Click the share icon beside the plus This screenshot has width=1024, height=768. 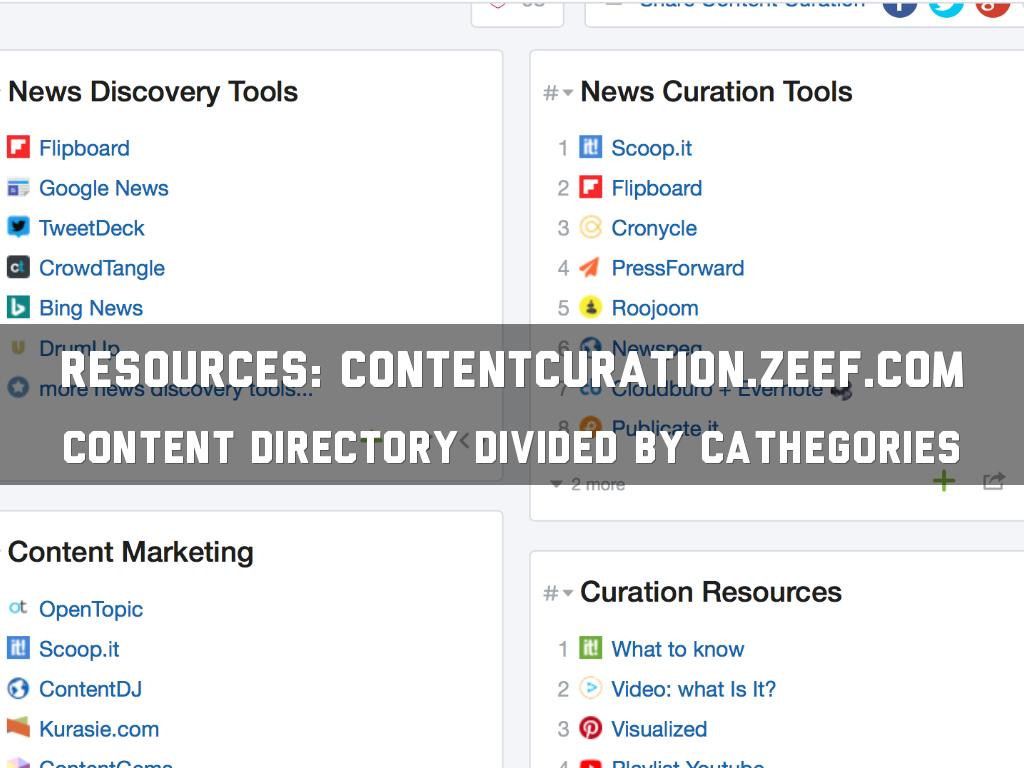tap(992, 482)
